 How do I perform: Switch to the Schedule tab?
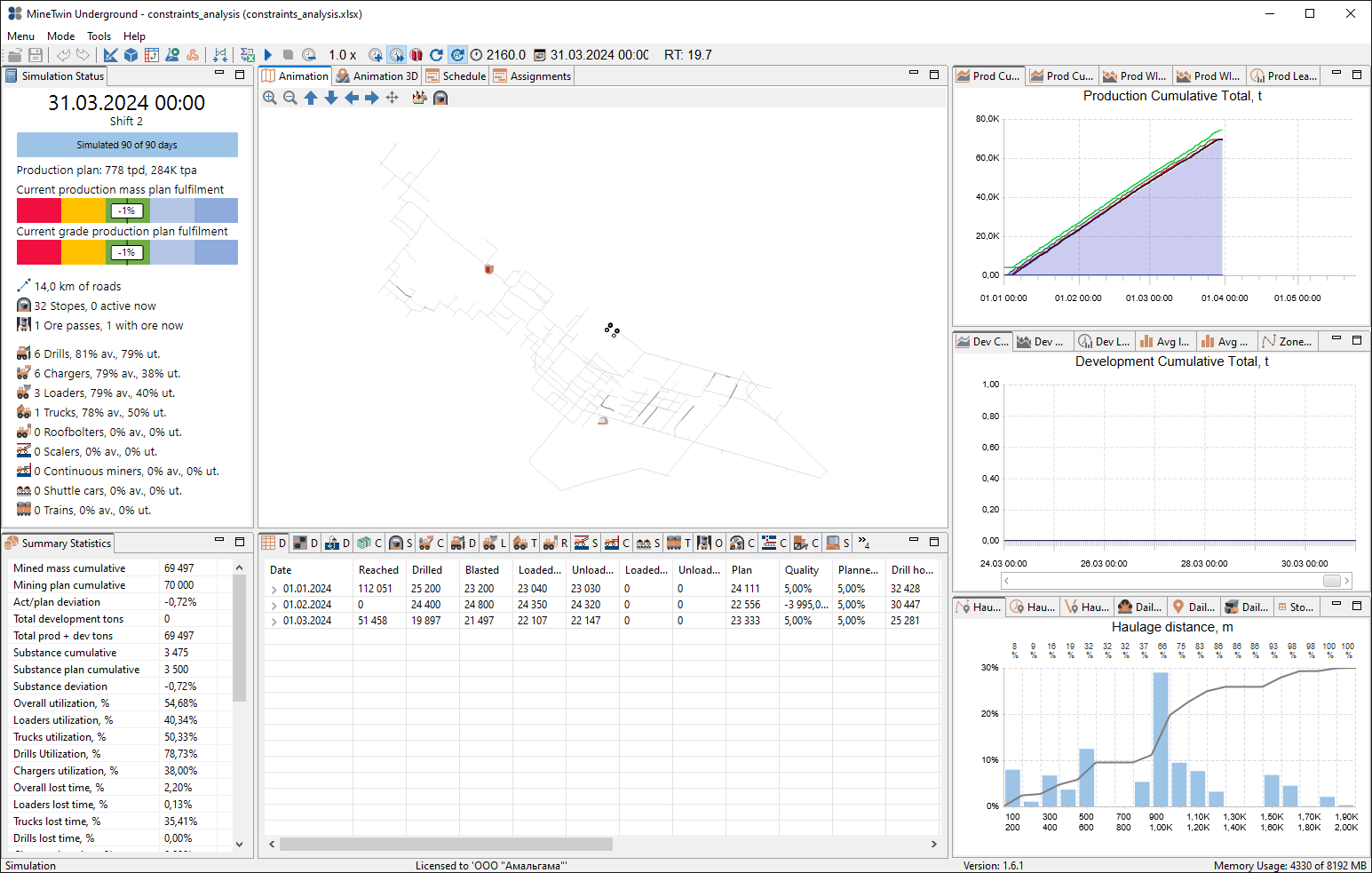(456, 76)
